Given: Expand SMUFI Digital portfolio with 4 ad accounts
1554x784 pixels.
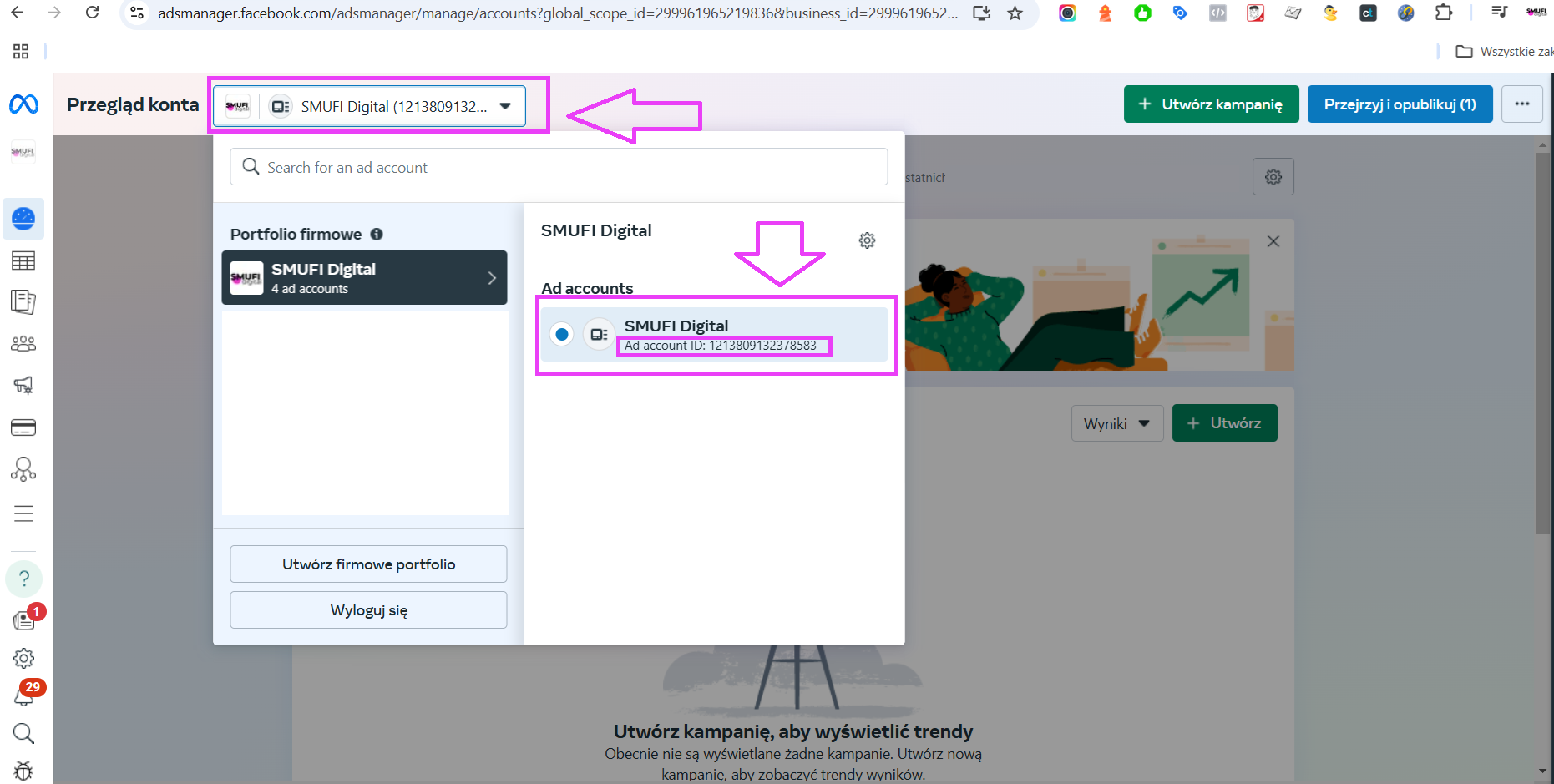Looking at the screenshot, I should click(x=364, y=278).
